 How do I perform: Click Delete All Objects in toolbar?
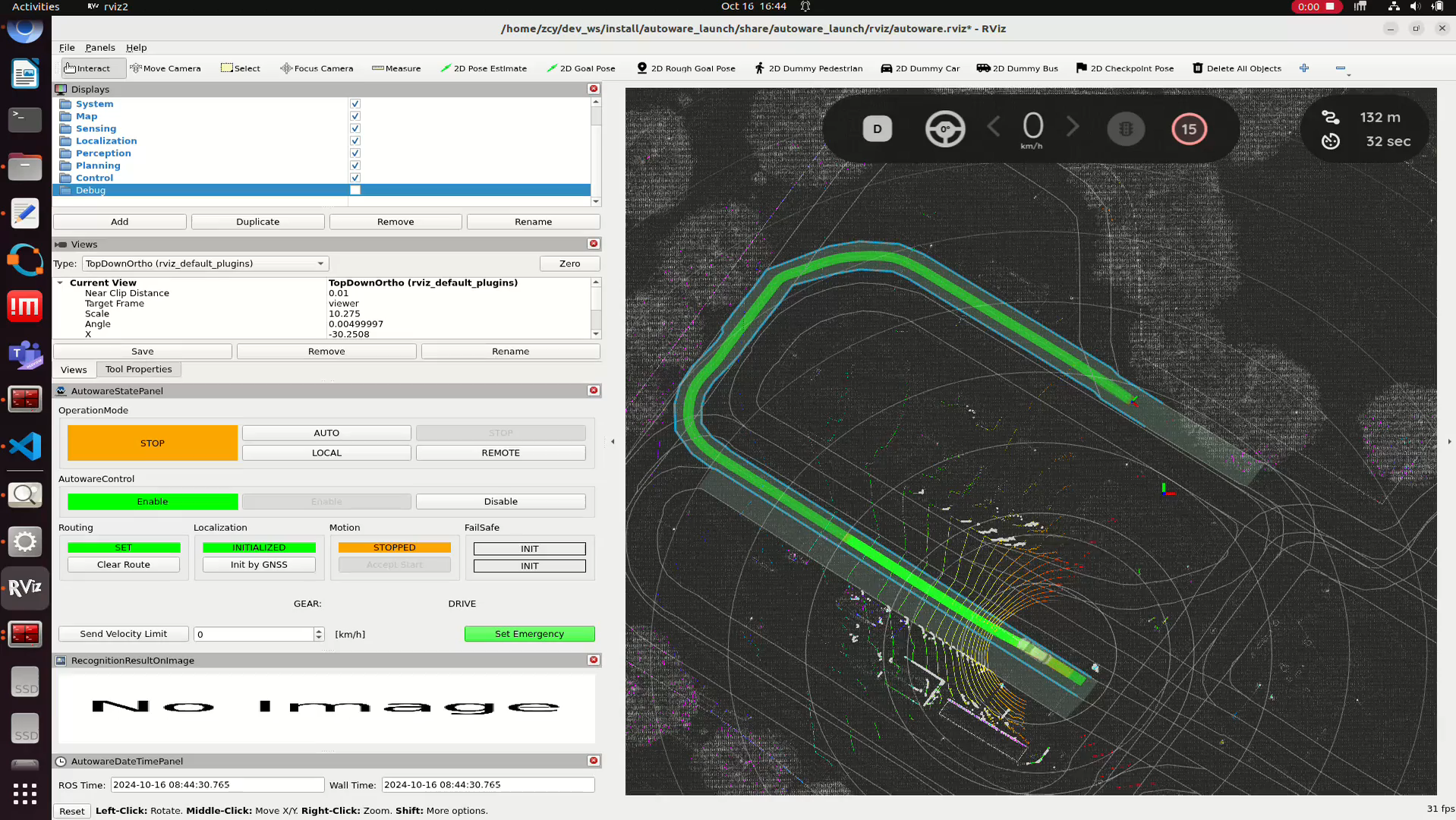[1237, 68]
